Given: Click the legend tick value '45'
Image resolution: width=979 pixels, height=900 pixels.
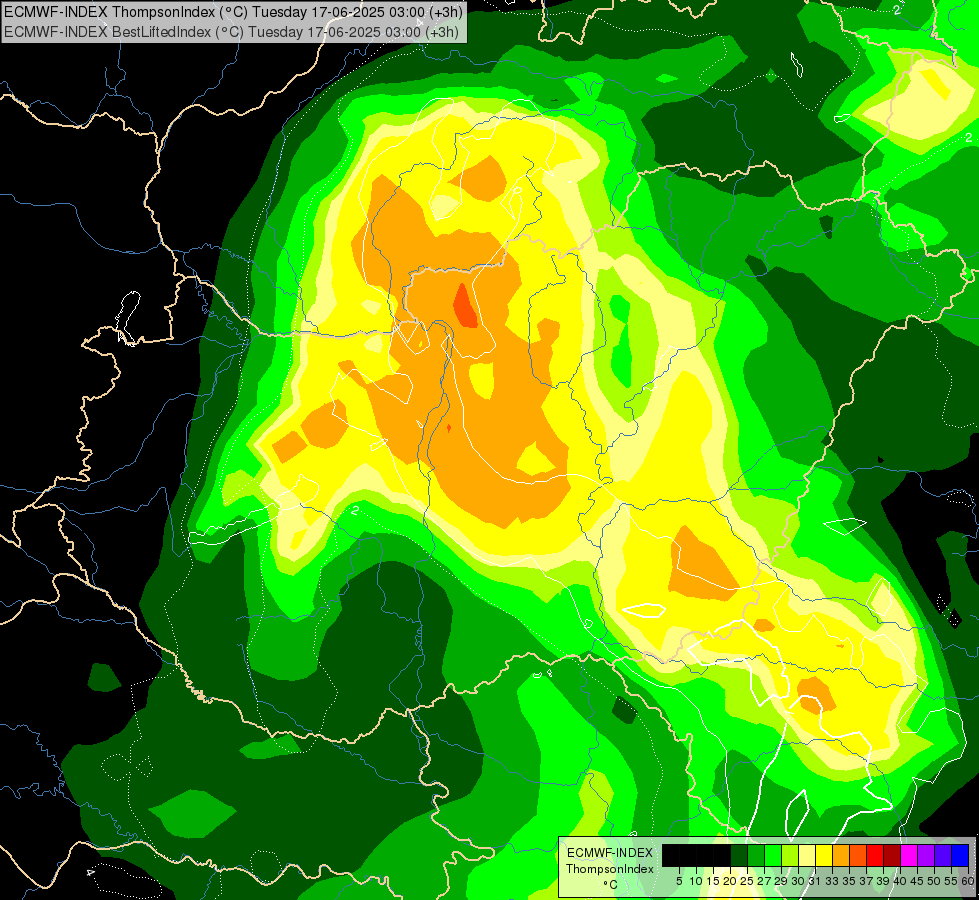Looking at the screenshot, I should pos(917,881).
